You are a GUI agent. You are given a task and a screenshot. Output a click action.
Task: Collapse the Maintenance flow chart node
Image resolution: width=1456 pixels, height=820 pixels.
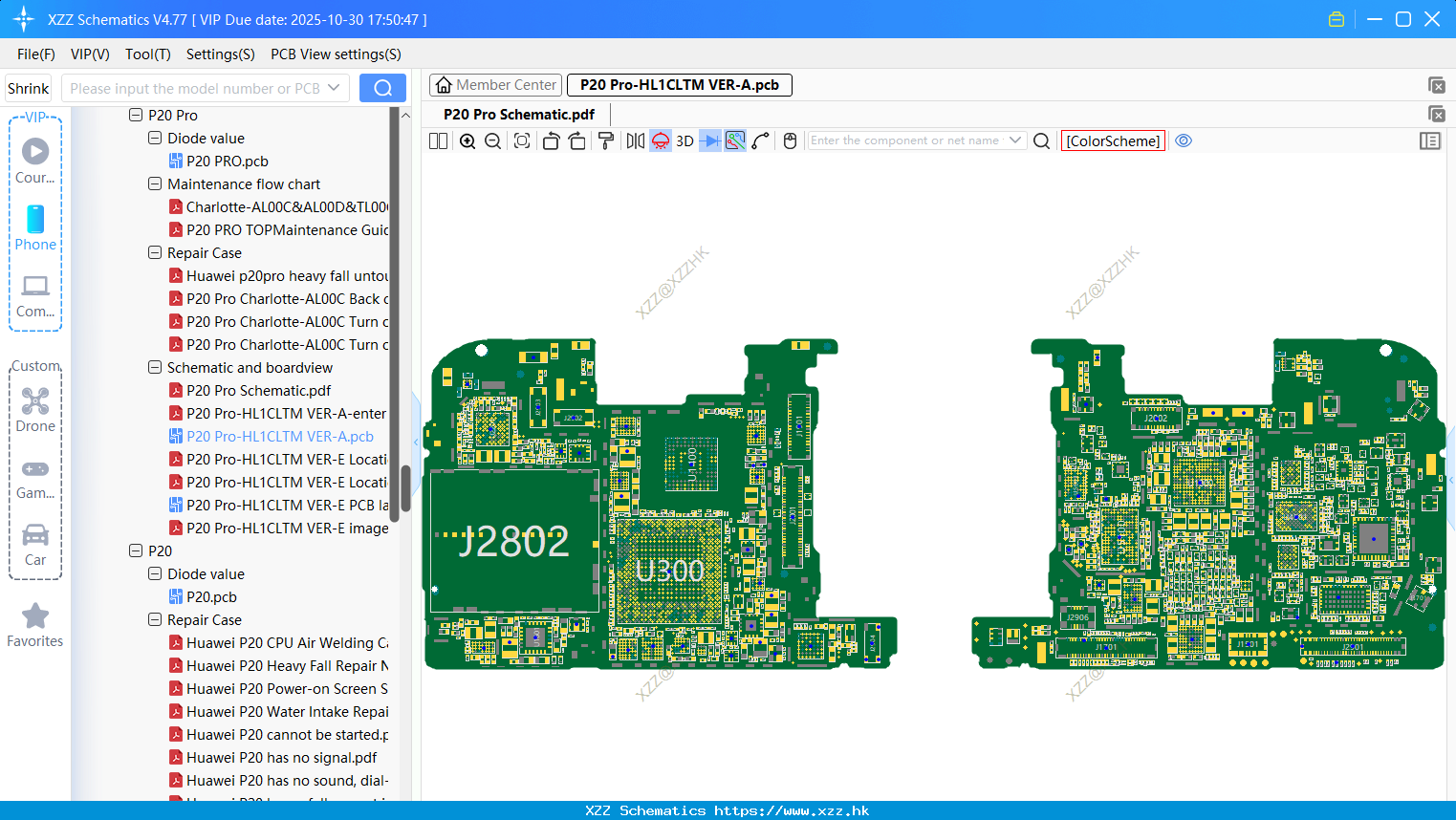pos(155,183)
